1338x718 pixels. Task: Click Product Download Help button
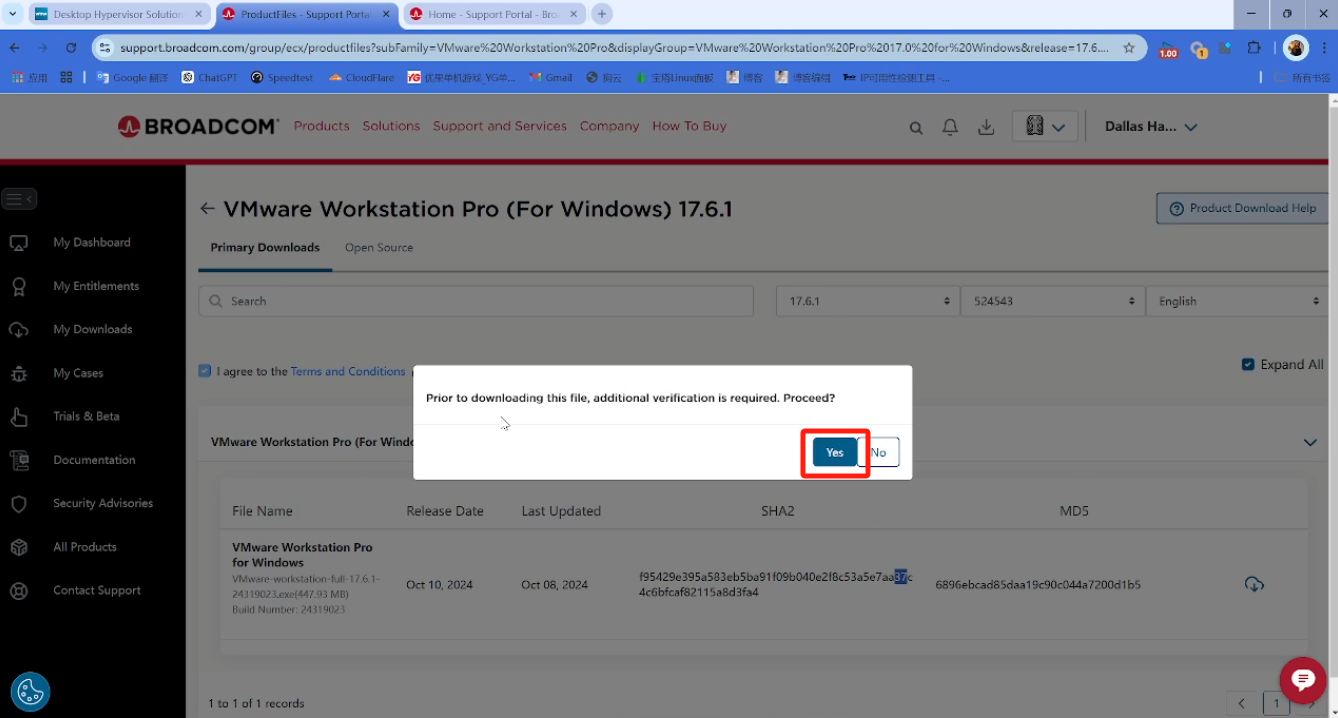pyautogui.click(x=1242, y=208)
